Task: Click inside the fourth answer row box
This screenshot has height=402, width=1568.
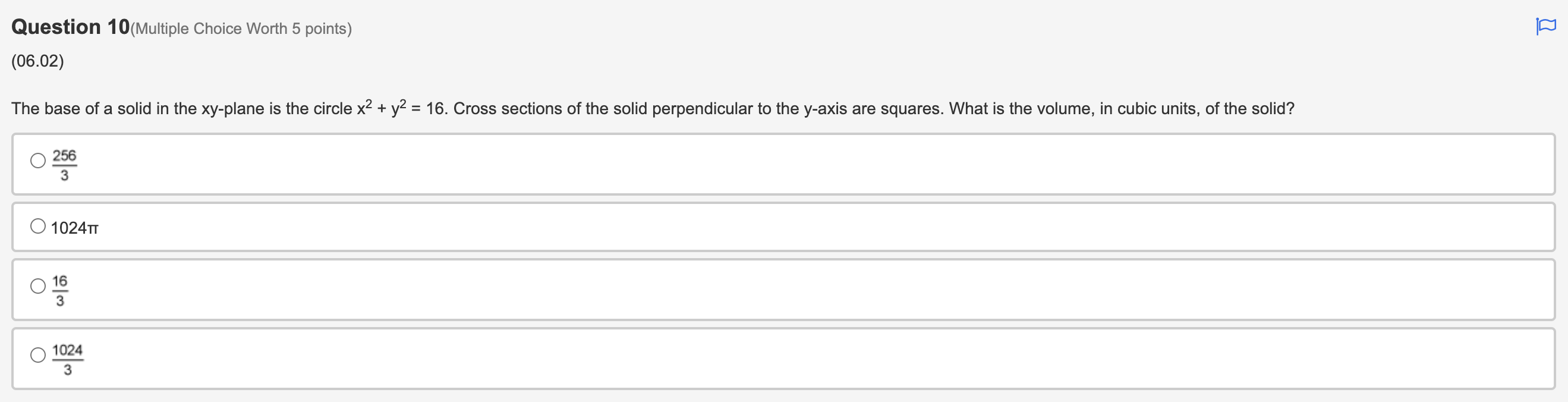Action: (779, 359)
